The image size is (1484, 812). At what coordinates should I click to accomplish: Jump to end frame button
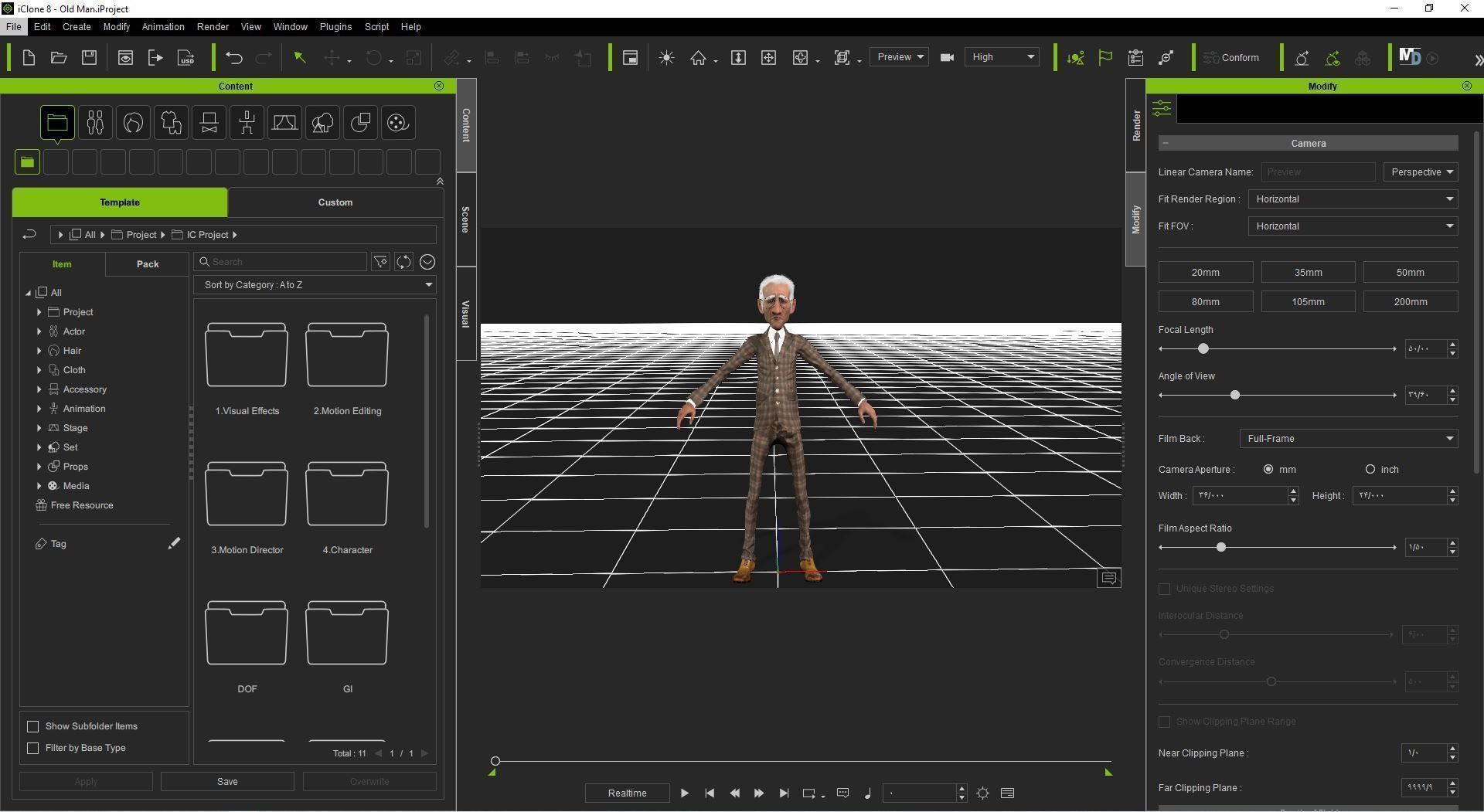(784, 793)
